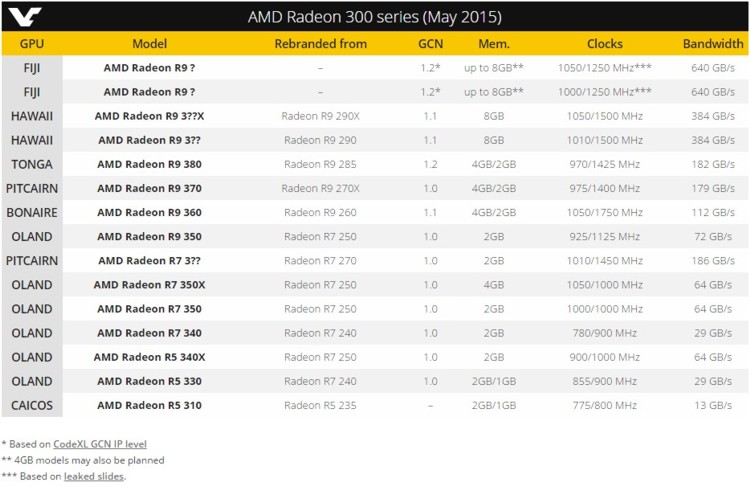This screenshot has height=487, width=750.
Task: Select the CAICOS GPU cell
Action: (x=32, y=405)
